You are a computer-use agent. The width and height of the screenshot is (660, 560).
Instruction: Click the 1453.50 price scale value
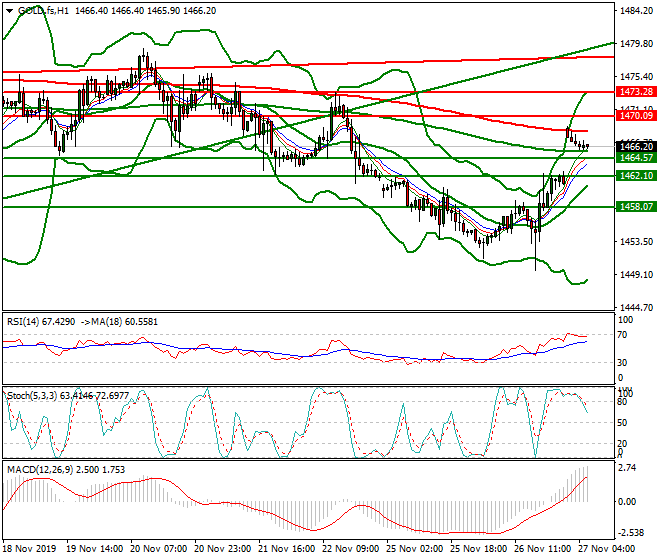[x=636, y=242]
